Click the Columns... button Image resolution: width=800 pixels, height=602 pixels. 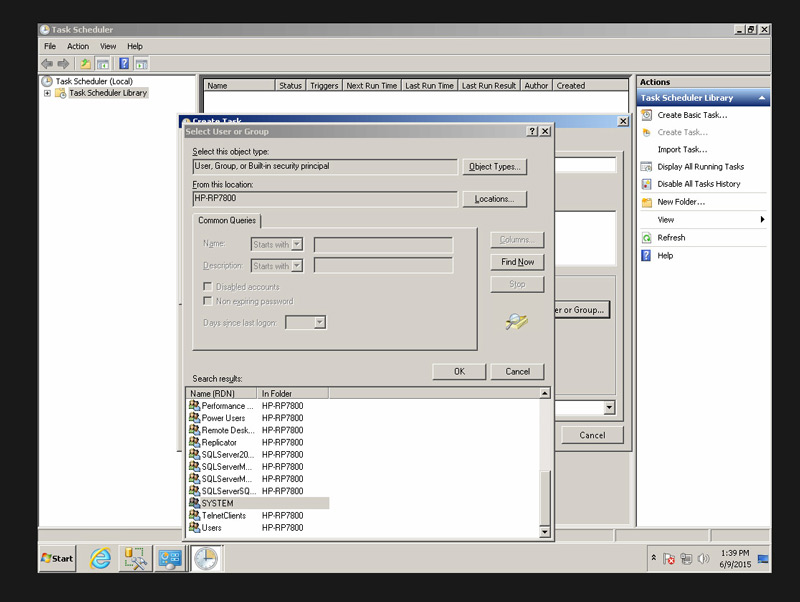pos(517,240)
